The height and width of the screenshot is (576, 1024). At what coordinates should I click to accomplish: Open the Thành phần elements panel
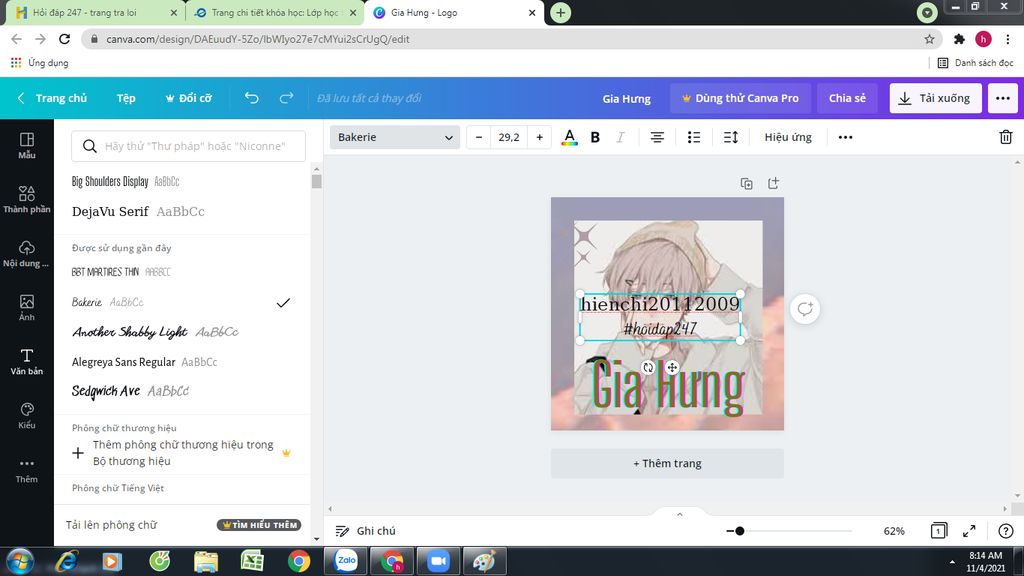27,199
